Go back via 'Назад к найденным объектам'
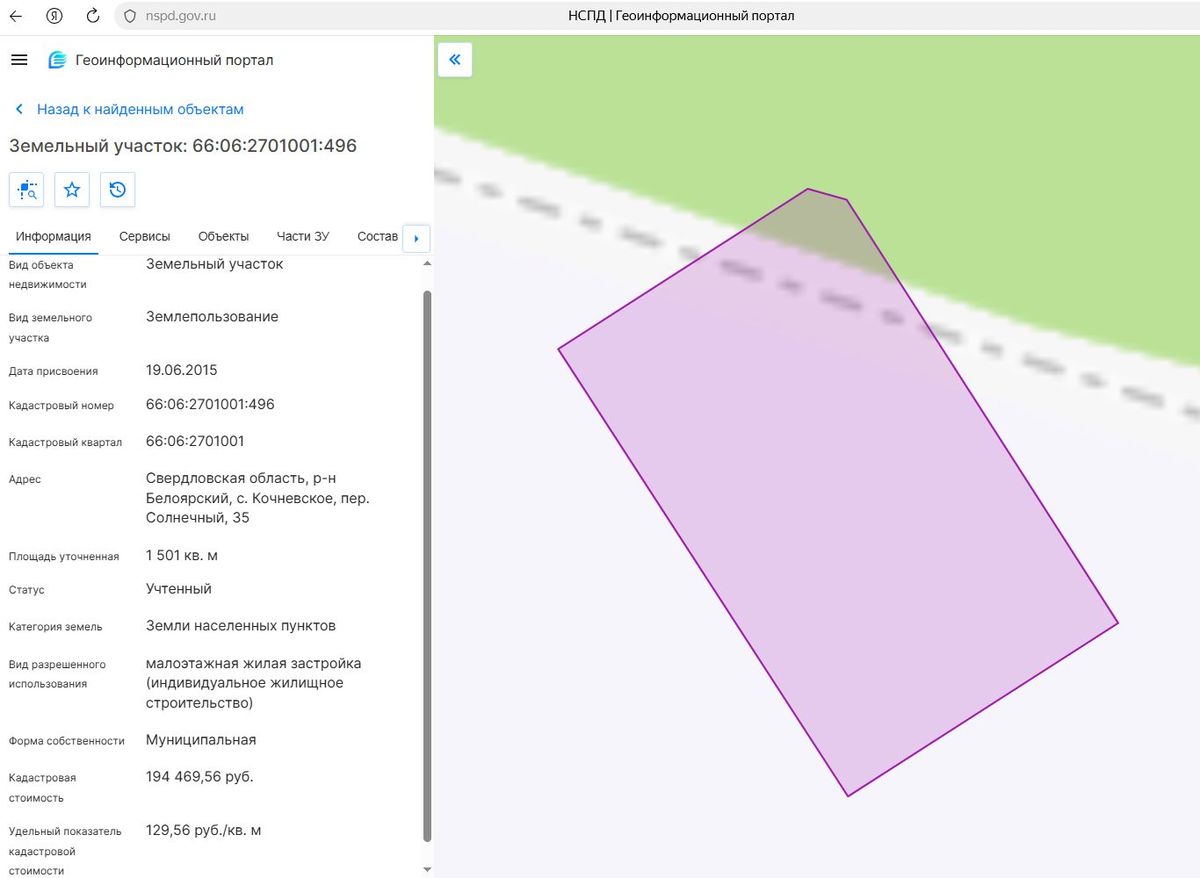 (x=140, y=109)
